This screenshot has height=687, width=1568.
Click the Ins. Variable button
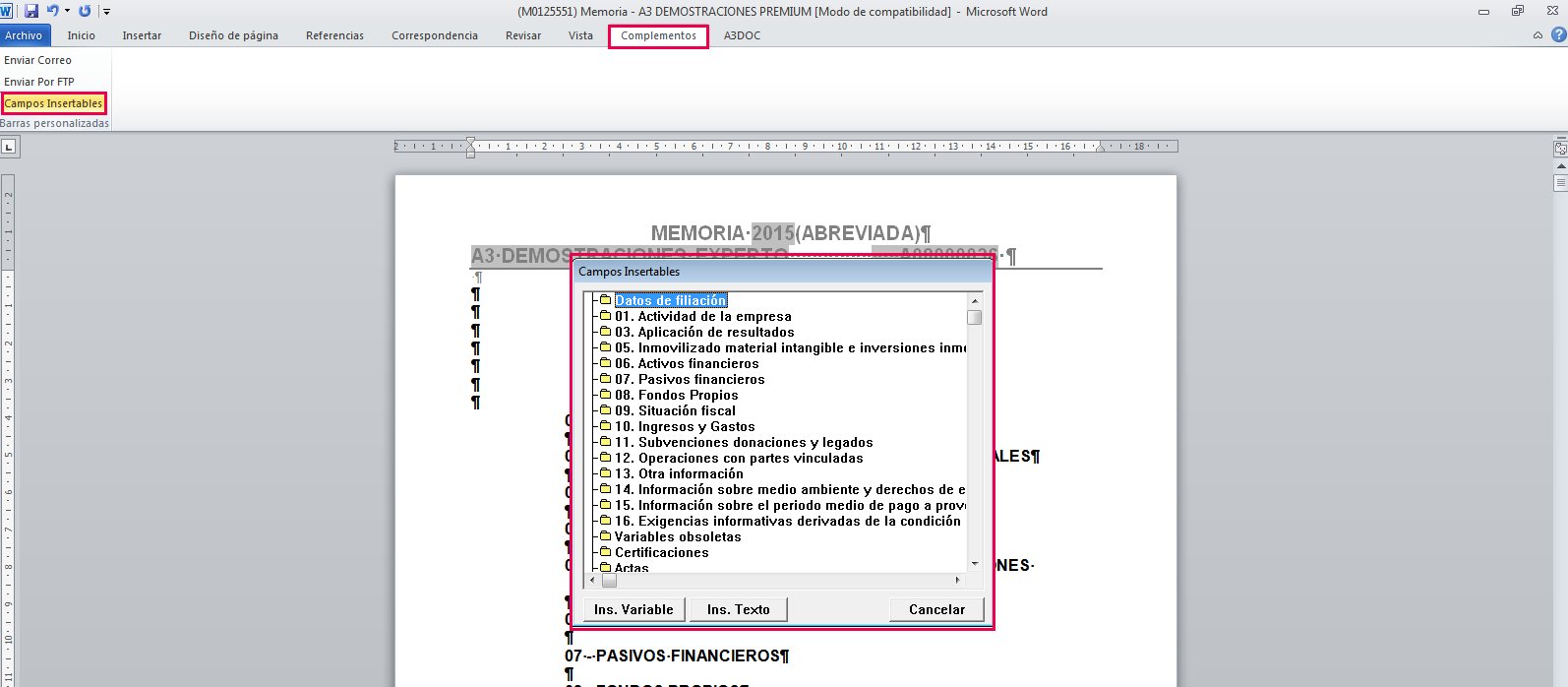[x=633, y=609]
